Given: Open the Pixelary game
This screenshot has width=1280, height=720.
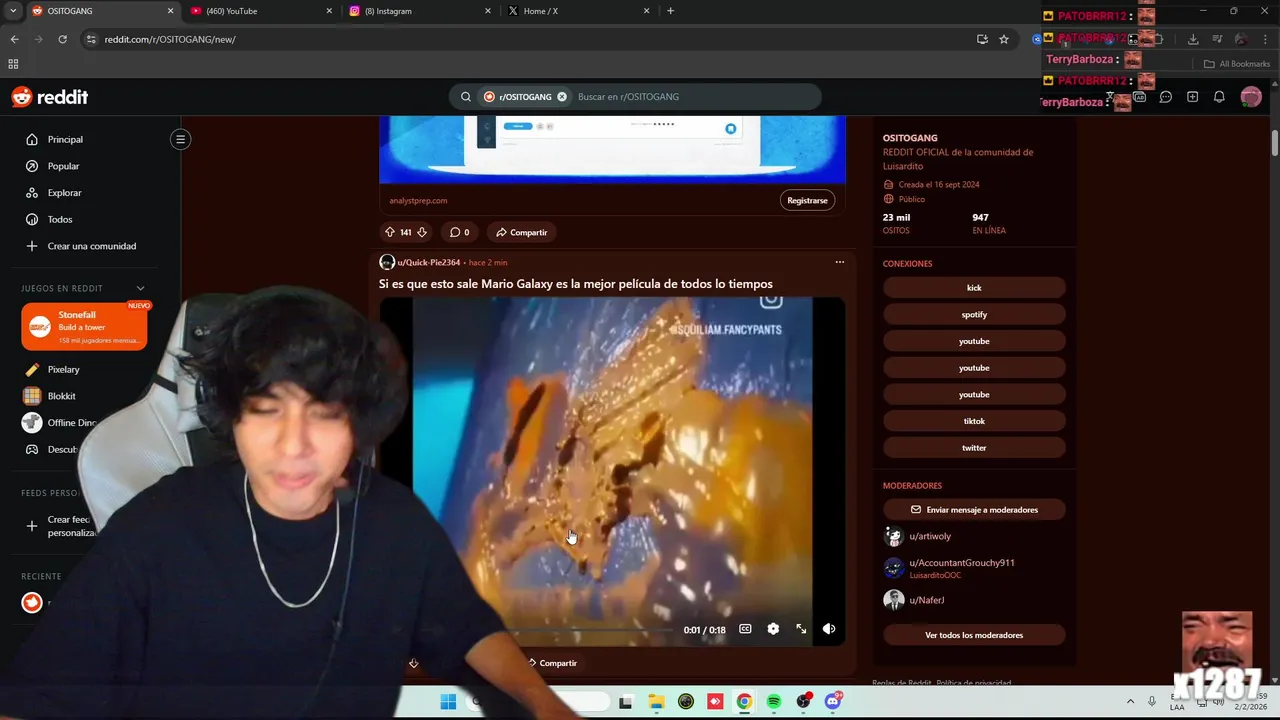Looking at the screenshot, I should coord(63,369).
